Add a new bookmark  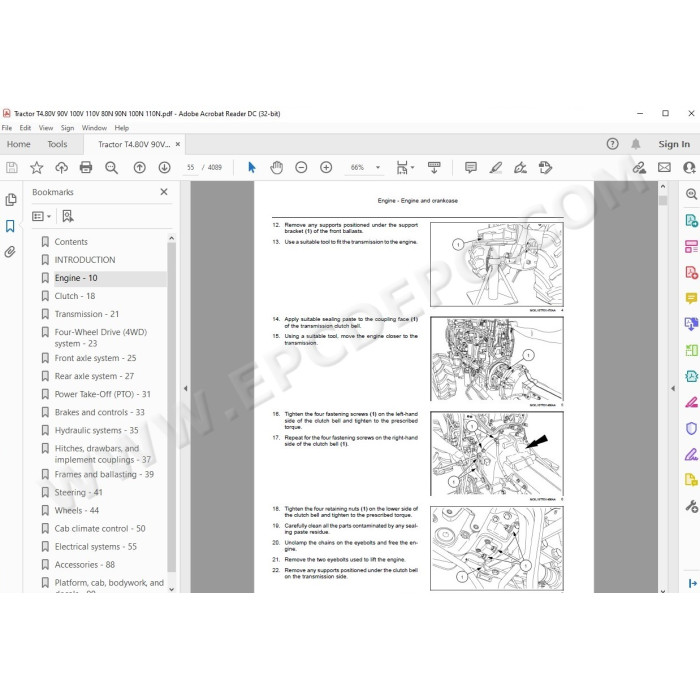click(x=67, y=217)
